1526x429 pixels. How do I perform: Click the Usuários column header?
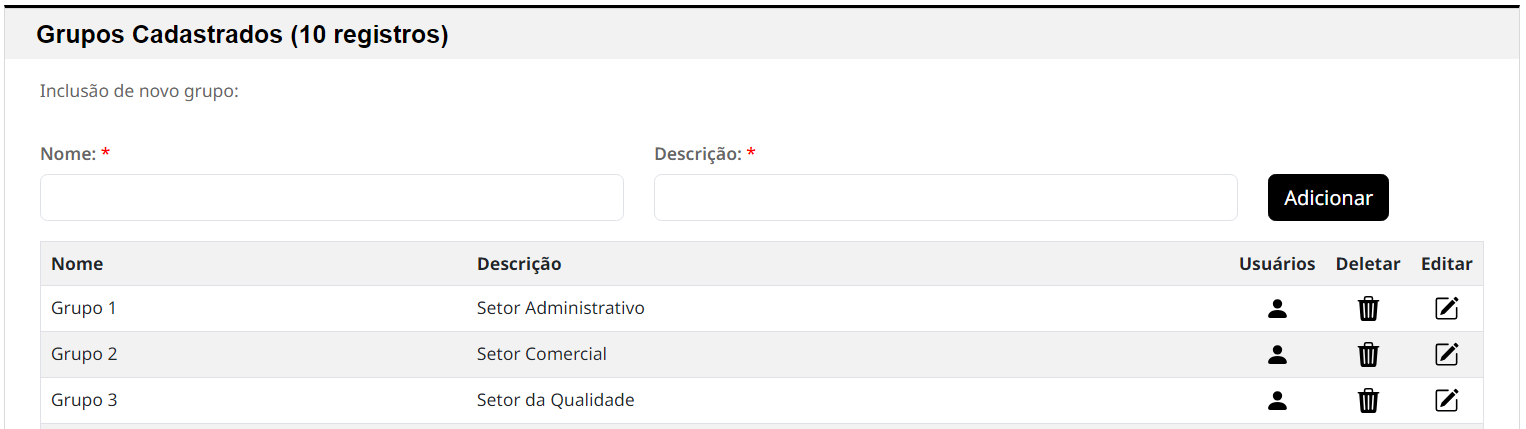pos(1277,264)
